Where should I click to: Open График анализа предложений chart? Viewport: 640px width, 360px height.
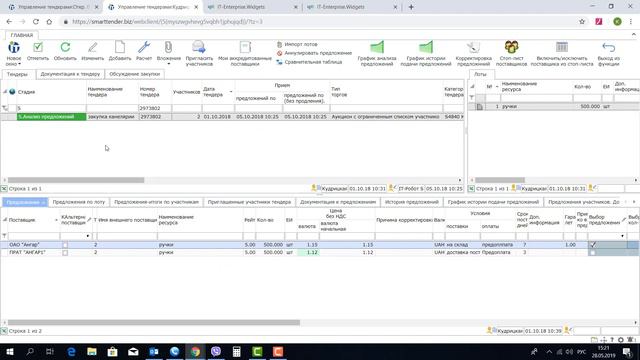[377, 53]
